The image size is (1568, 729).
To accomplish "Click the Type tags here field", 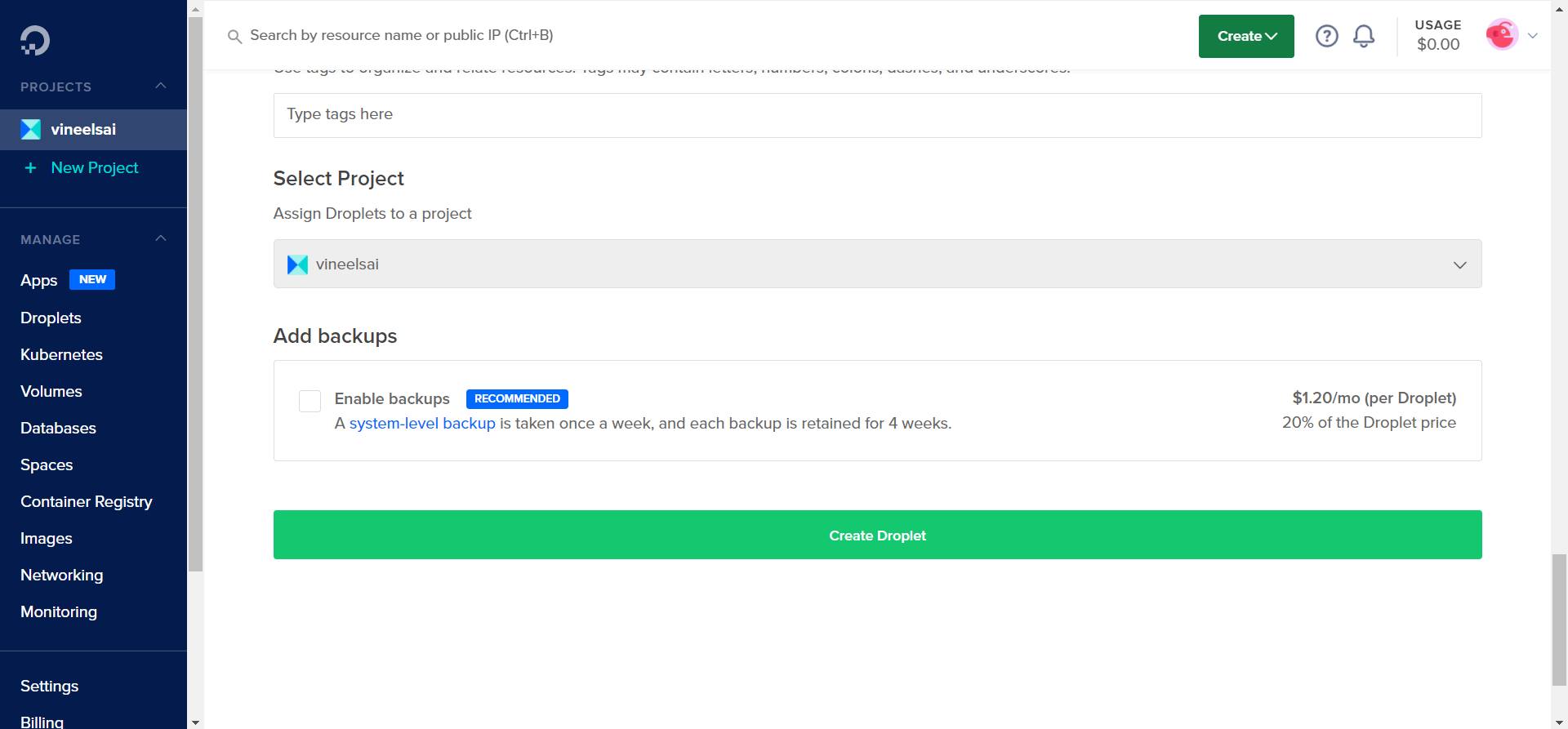I will pyautogui.click(x=877, y=115).
